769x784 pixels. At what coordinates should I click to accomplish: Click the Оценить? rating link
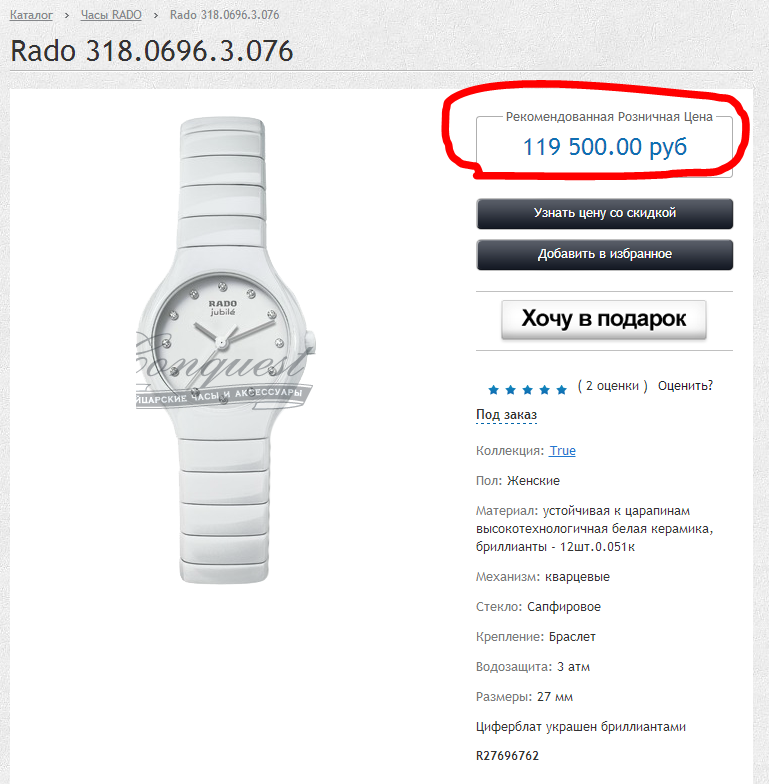tap(685, 386)
